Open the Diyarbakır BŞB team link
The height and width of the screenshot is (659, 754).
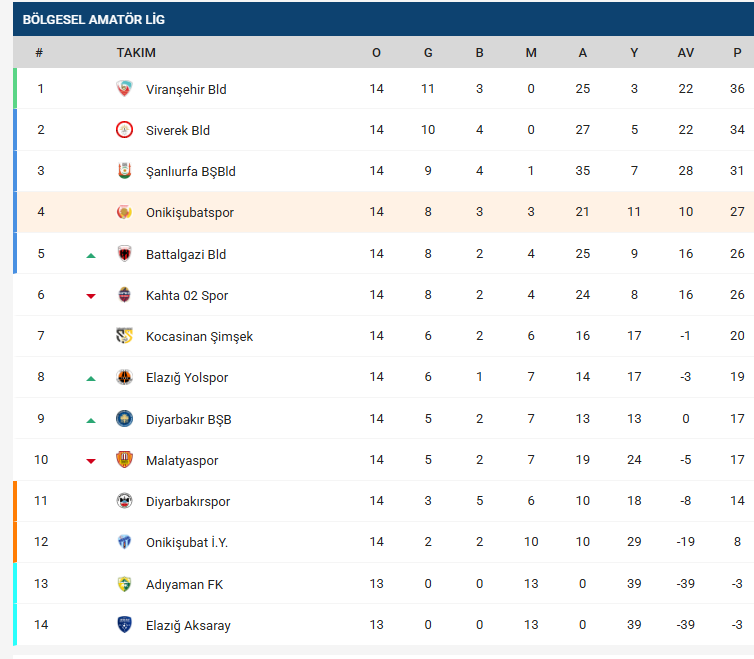(x=188, y=419)
